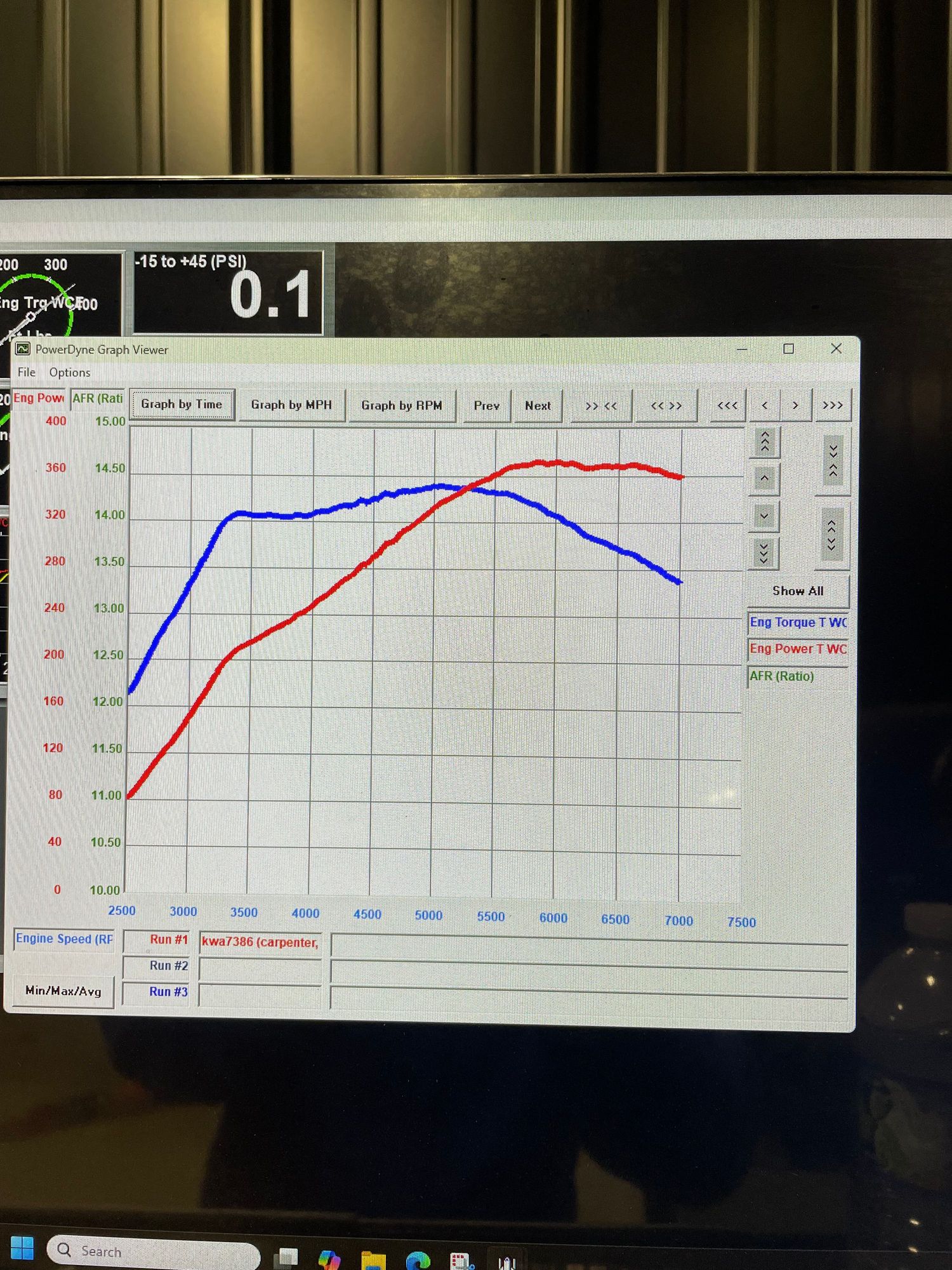Toggle the Eng Power T WC trace

pos(798,649)
